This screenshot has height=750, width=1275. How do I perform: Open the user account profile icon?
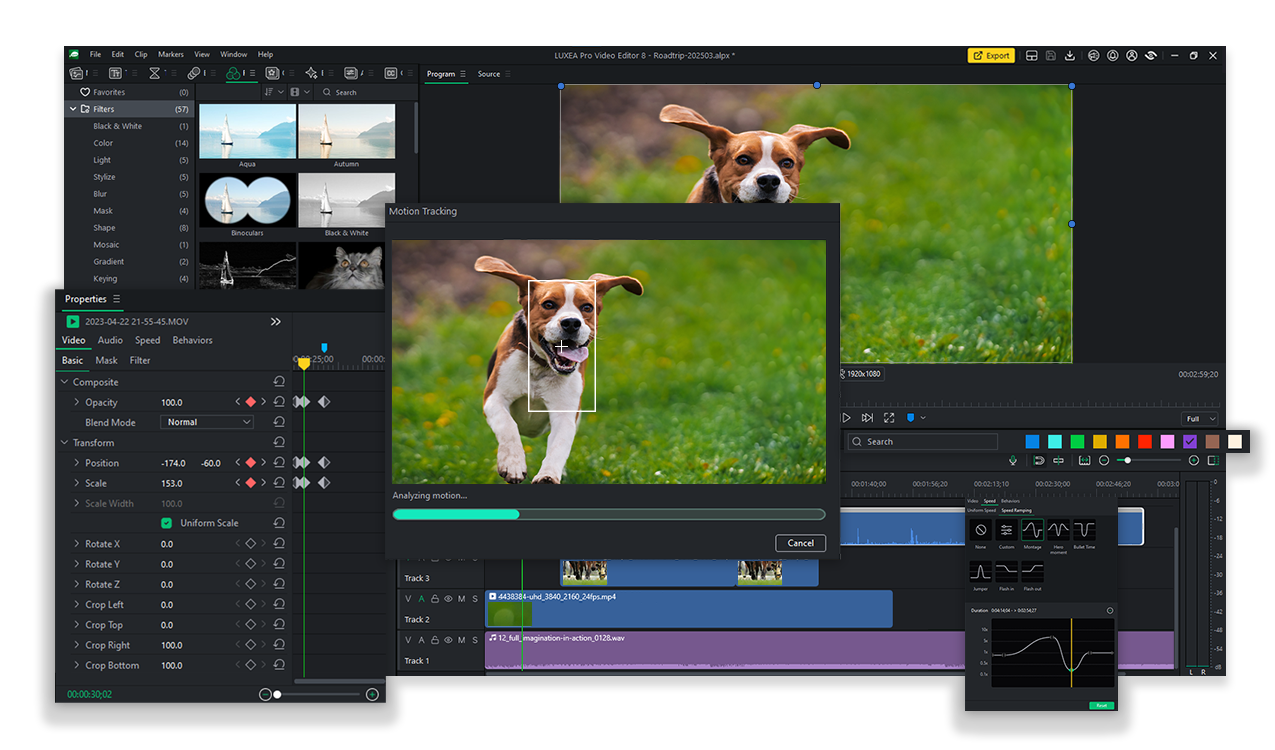(x=1131, y=56)
